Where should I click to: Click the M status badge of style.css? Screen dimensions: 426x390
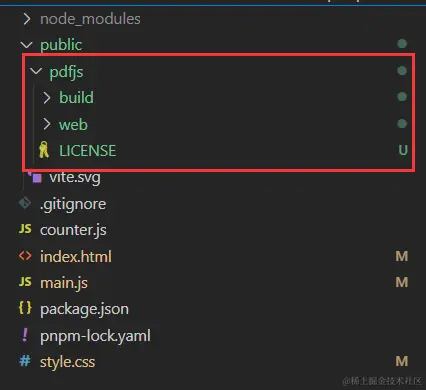[x=402, y=361]
